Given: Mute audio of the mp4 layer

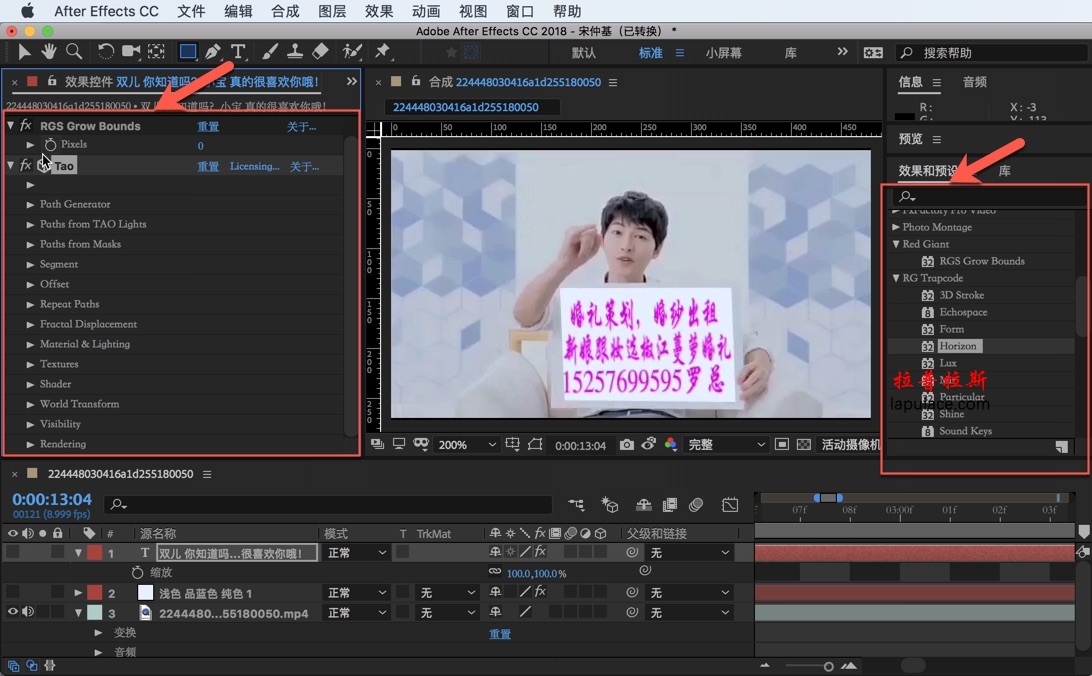Looking at the screenshot, I should tap(28, 612).
